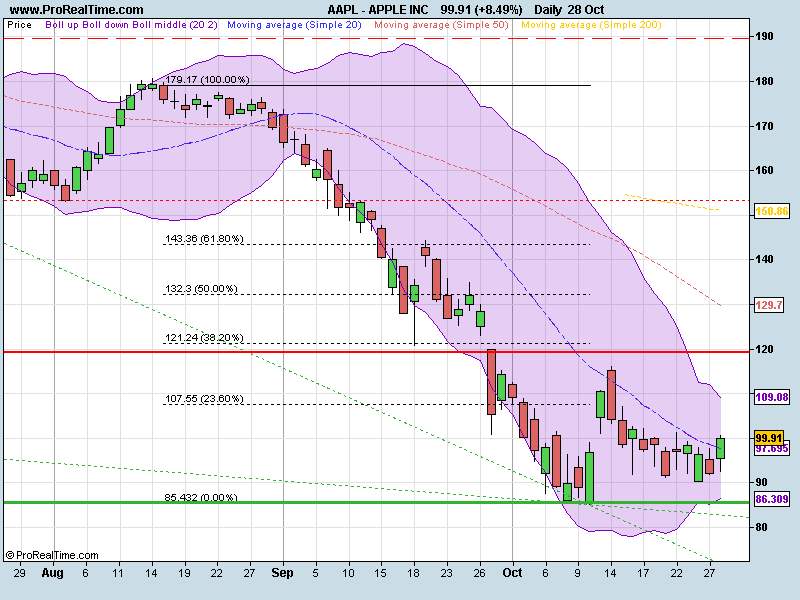Click the Daily 28 Oct timeframe label
This screenshot has height=600, width=800.
click(569, 10)
